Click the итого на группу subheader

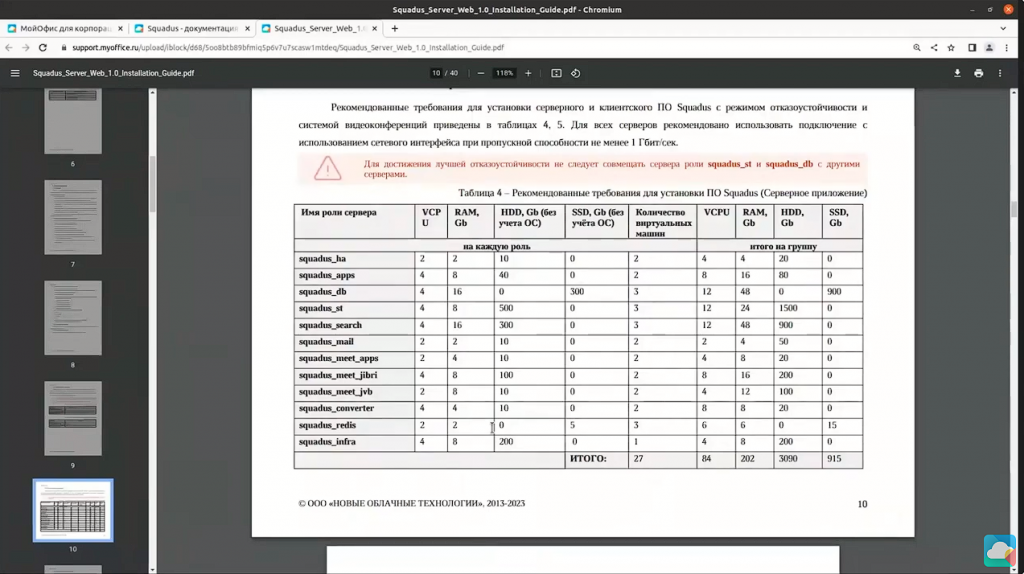coord(783,247)
